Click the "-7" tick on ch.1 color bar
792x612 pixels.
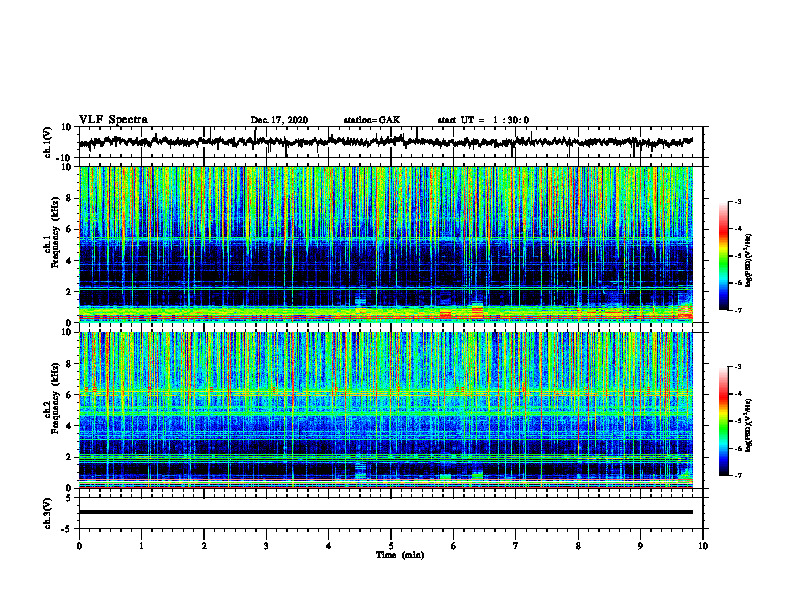click(737, 310)
